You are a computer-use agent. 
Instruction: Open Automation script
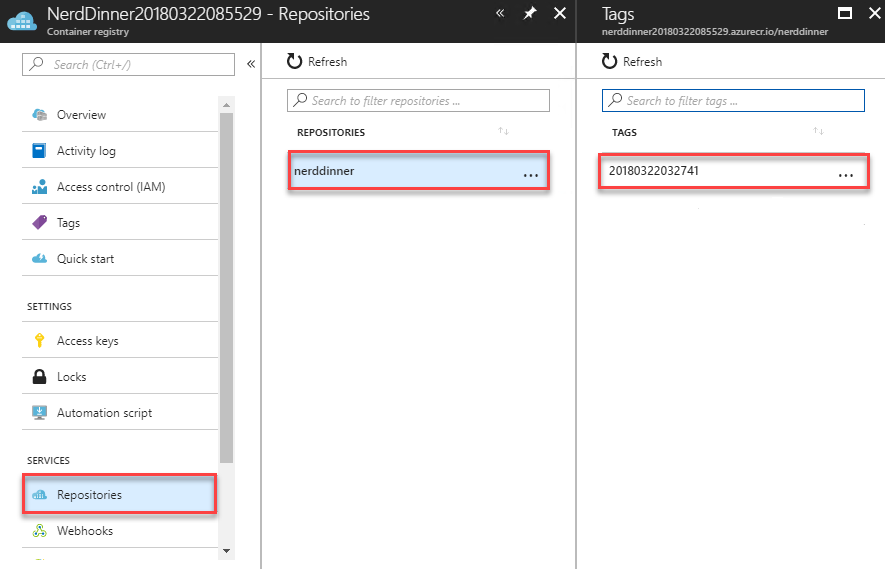[120, 413]
